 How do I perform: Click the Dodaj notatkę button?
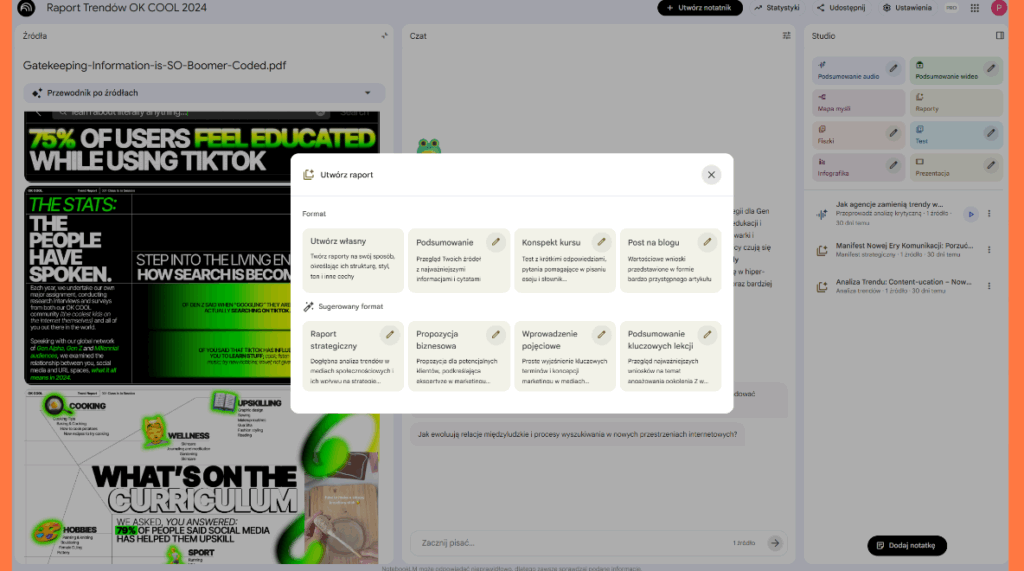point(906,545)
